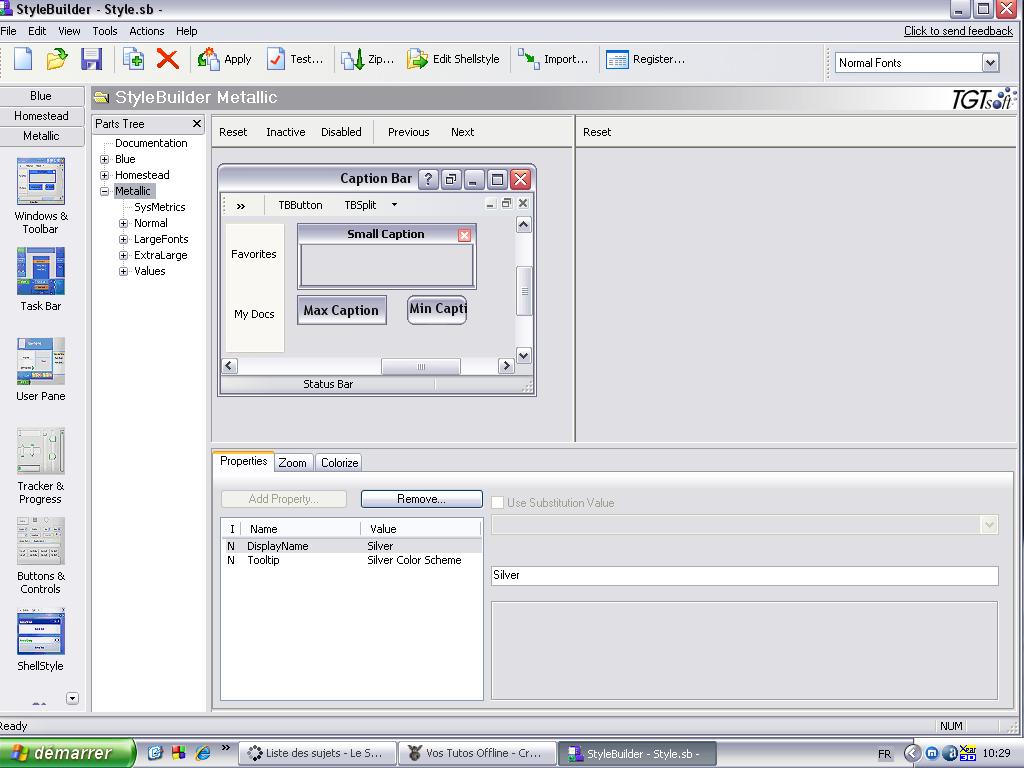Select the Task Bar sidebar icon

coord(41,272)
